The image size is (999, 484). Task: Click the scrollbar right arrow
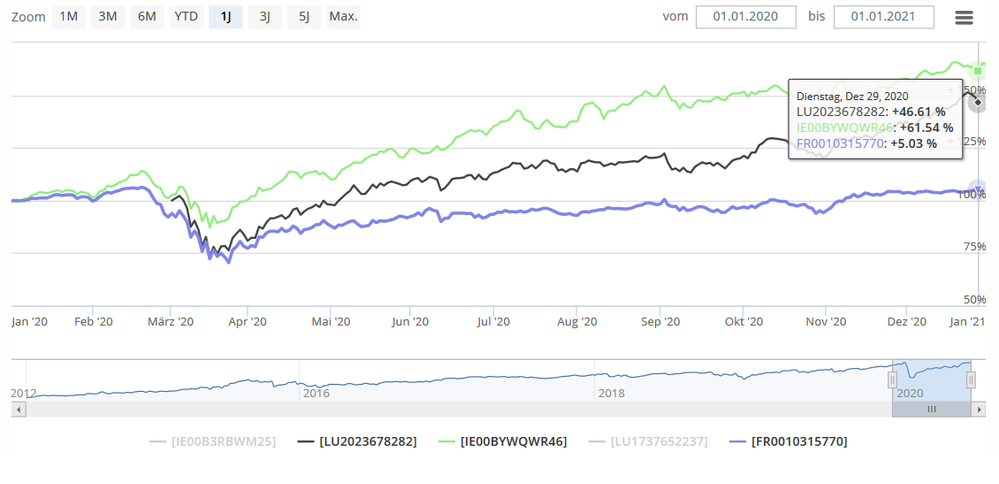[978, 409]
